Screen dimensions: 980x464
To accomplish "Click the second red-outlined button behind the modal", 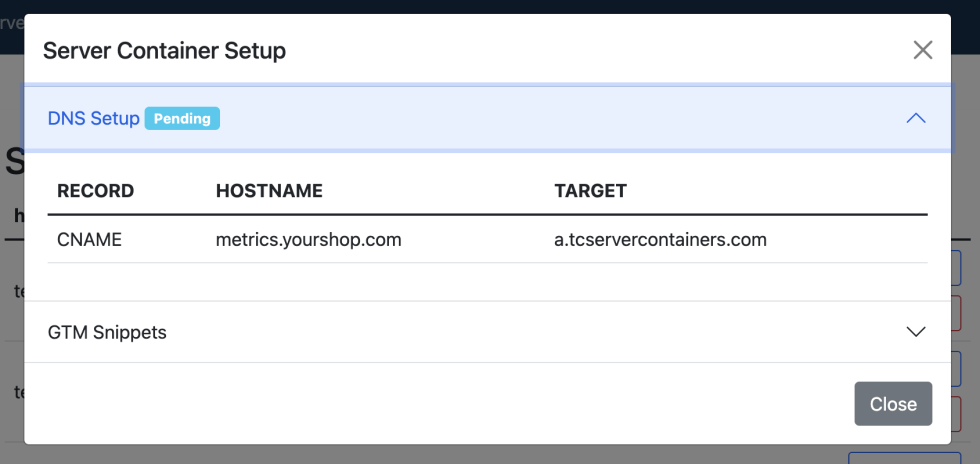I will coord(961,412).
